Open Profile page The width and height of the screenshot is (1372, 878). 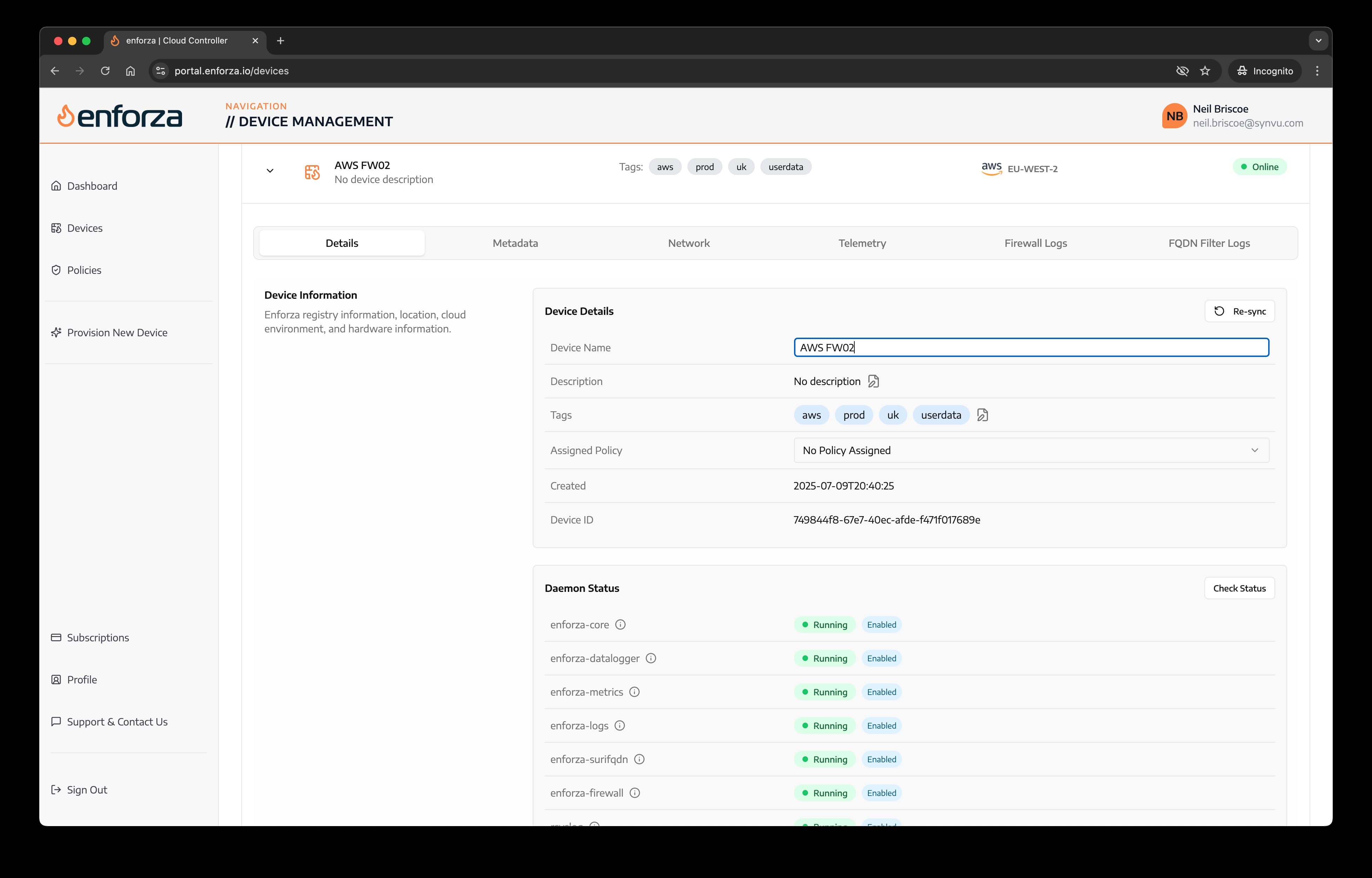coord(74,680)
